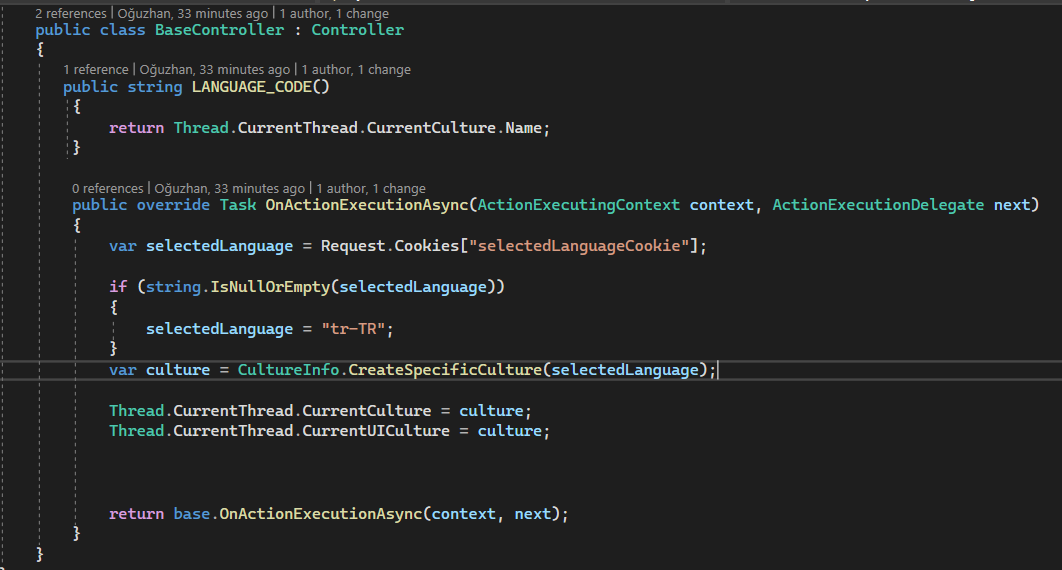Click the CurrentUICulture property
The image size is (1062, 570).
[376, 431]
